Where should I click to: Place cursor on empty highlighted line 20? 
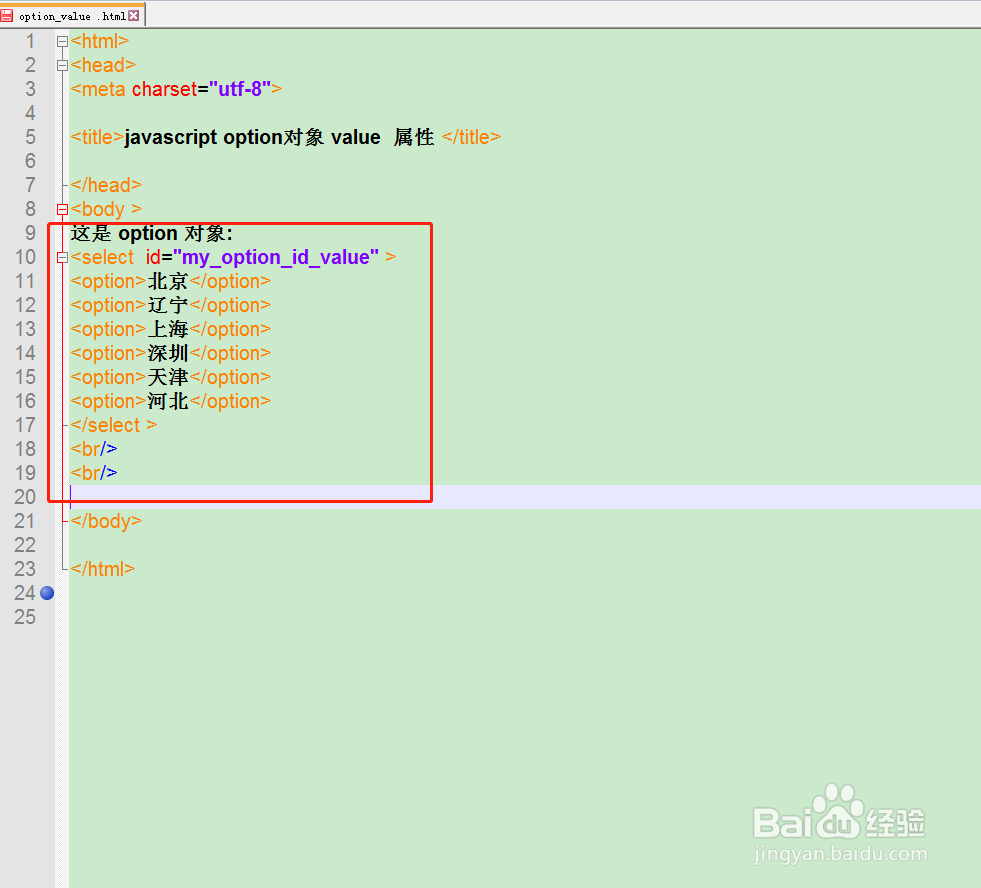(x=525, y=497)
